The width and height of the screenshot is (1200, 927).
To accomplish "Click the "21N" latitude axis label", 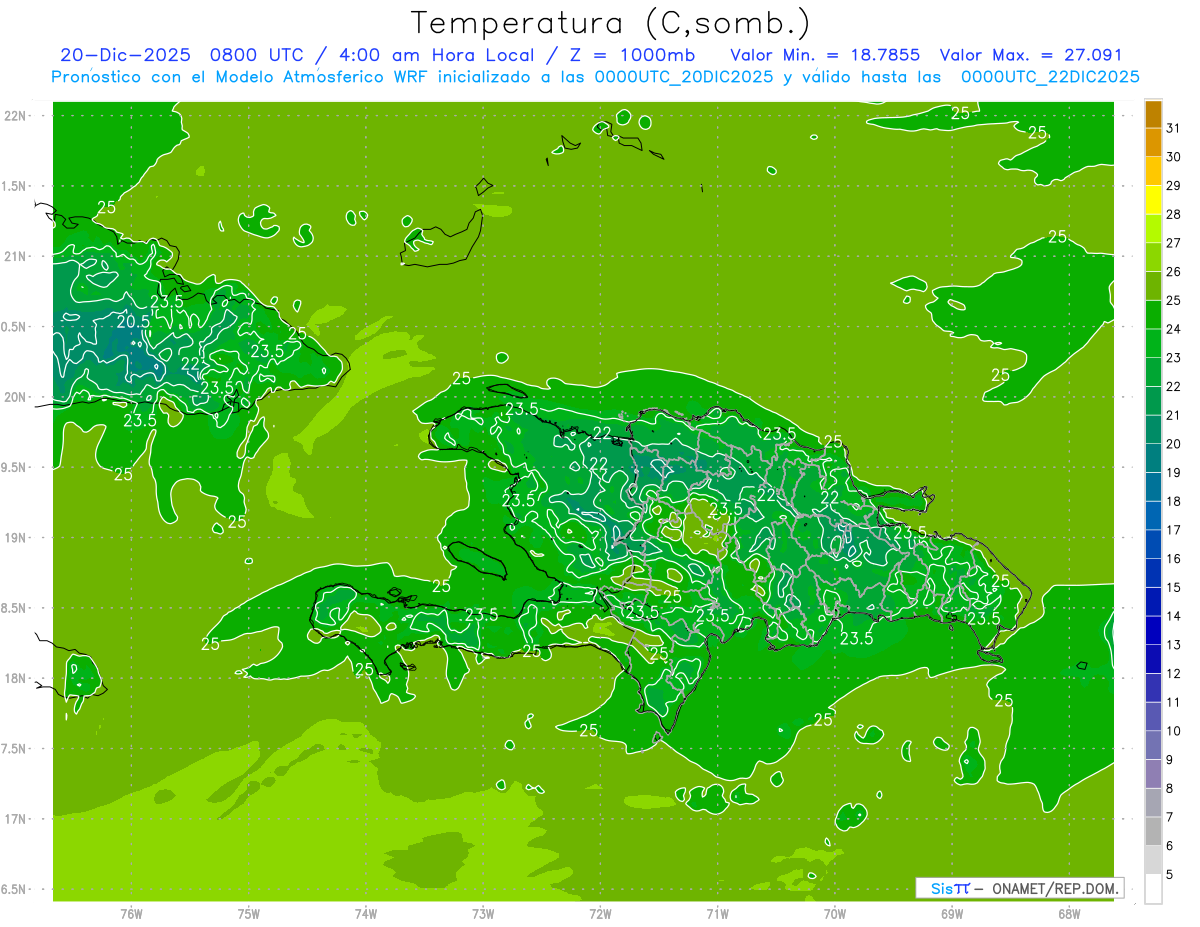I will click(15, 256).
